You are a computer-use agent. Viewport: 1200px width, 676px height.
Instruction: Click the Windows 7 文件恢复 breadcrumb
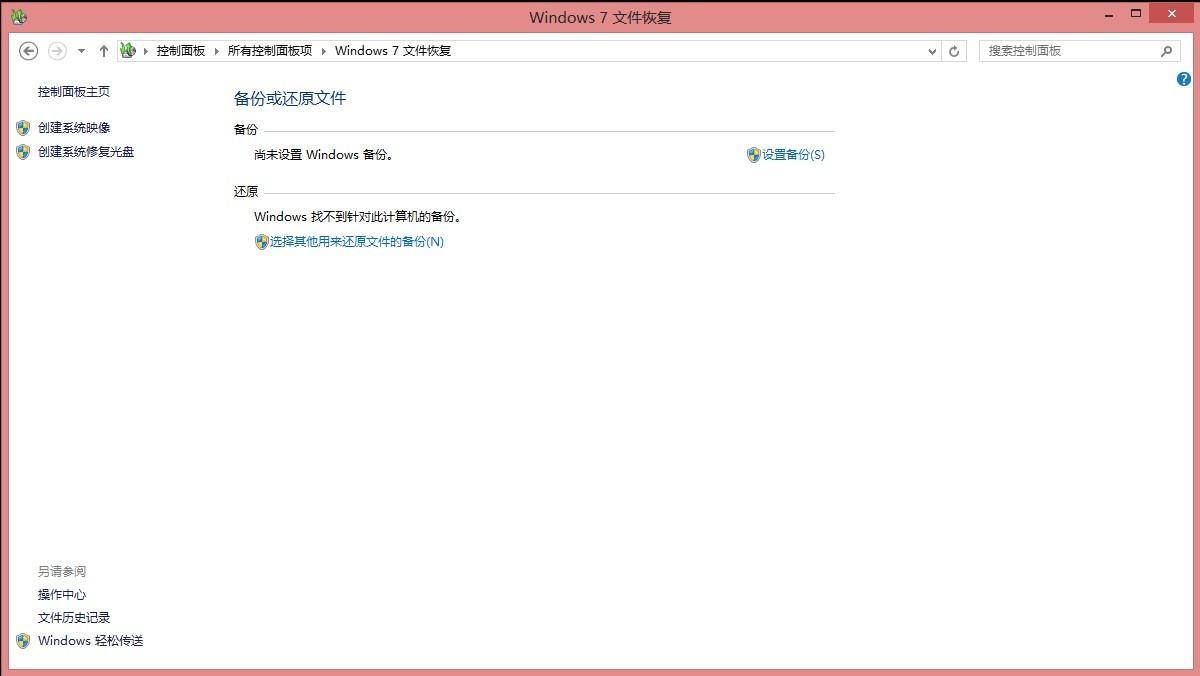[393, 51]
